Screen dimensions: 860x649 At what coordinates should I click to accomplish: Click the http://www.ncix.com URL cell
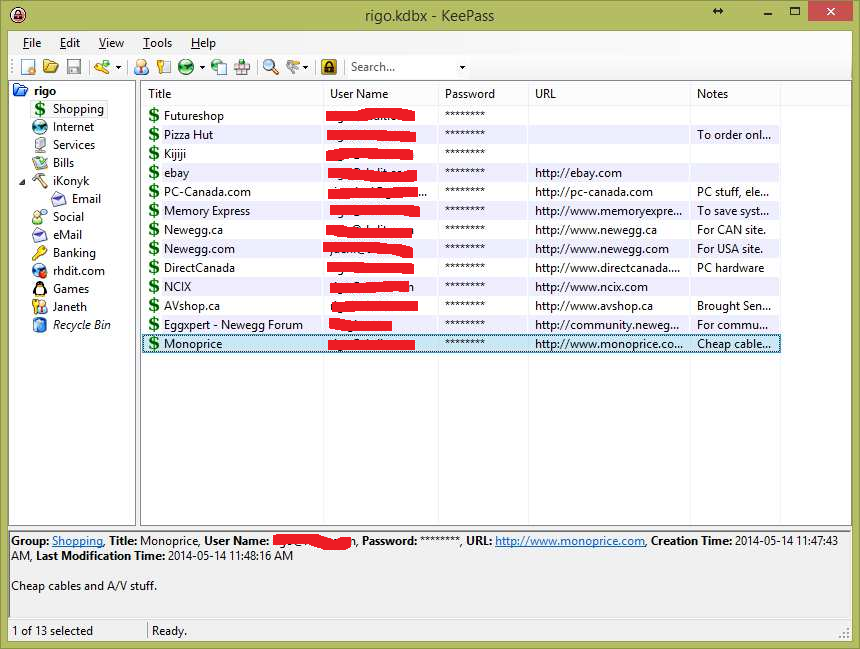click(591, 287)
